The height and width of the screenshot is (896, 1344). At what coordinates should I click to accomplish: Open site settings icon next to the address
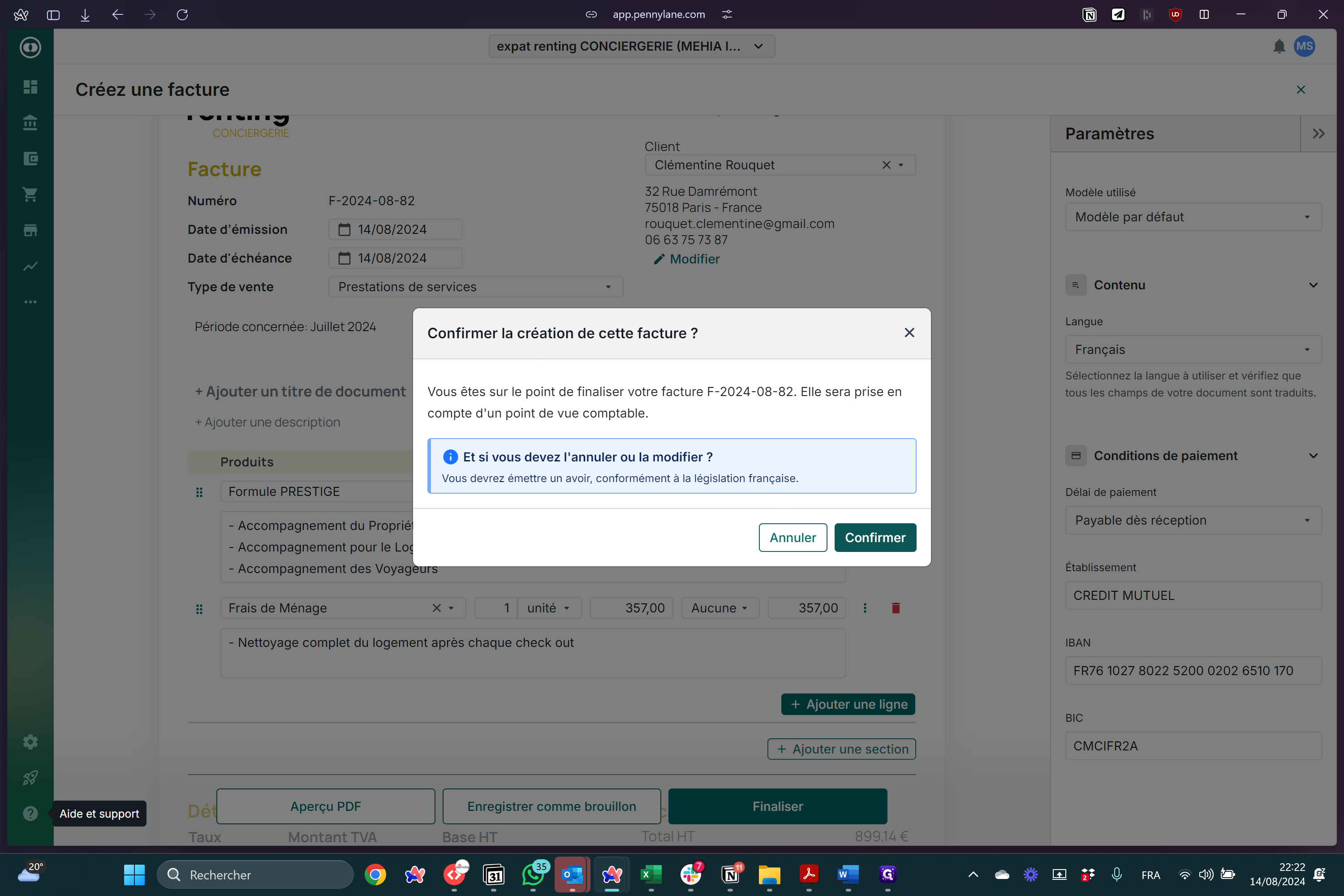(x=727, y=14)
